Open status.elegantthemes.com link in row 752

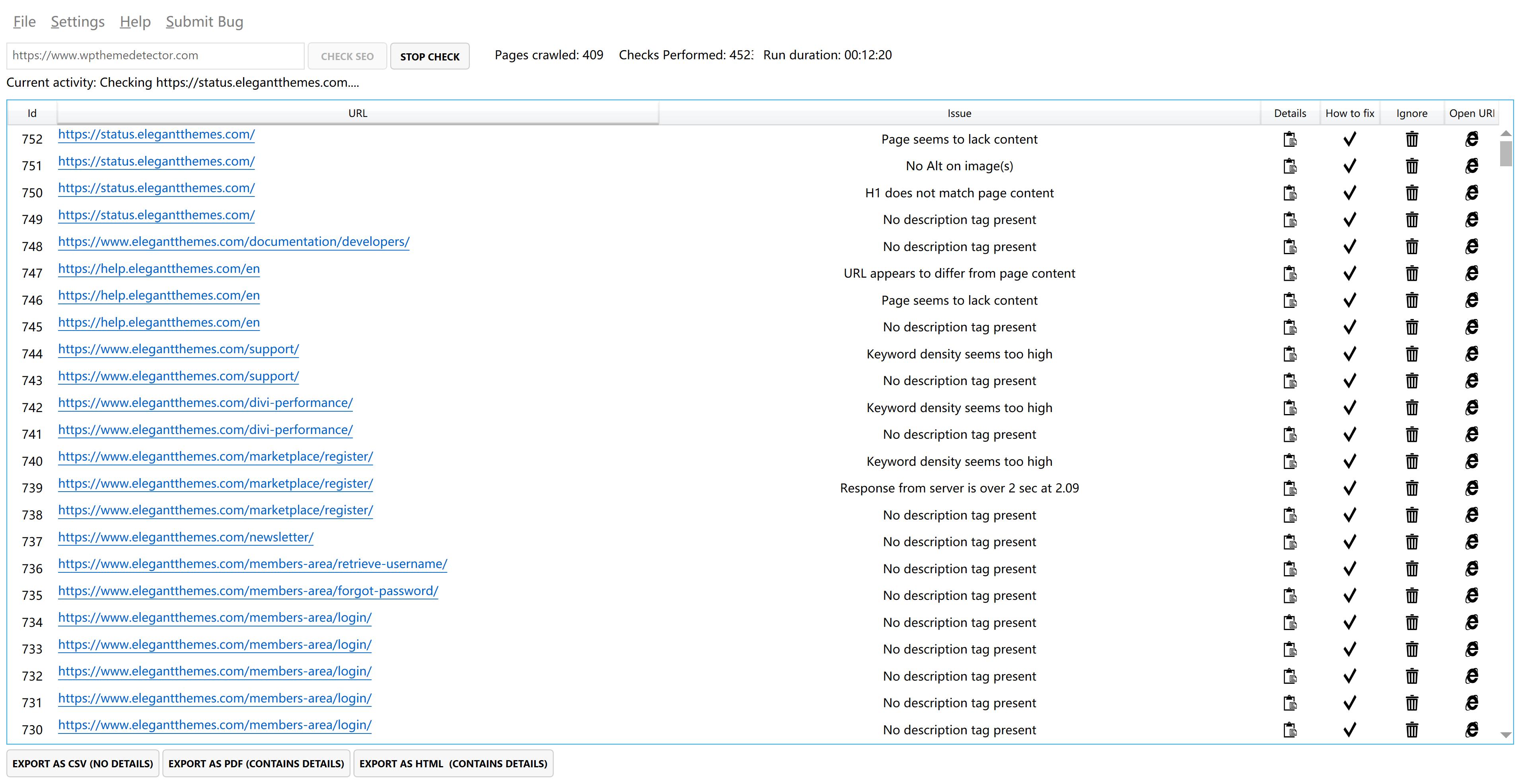point(156,134)
